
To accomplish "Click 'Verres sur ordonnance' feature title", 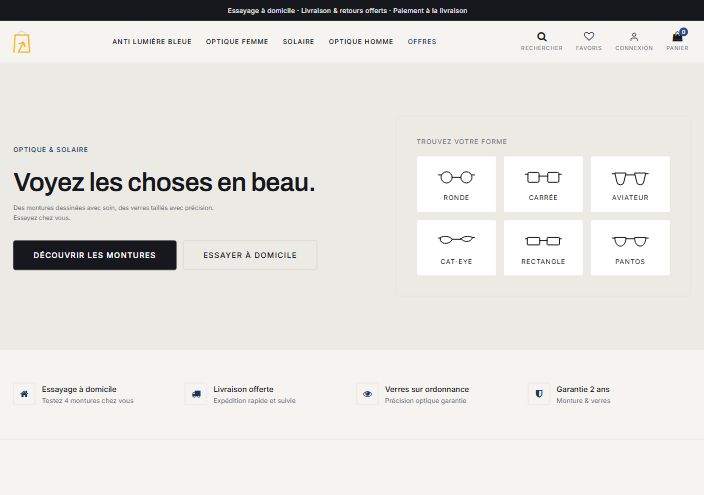I will pos(427,389).
